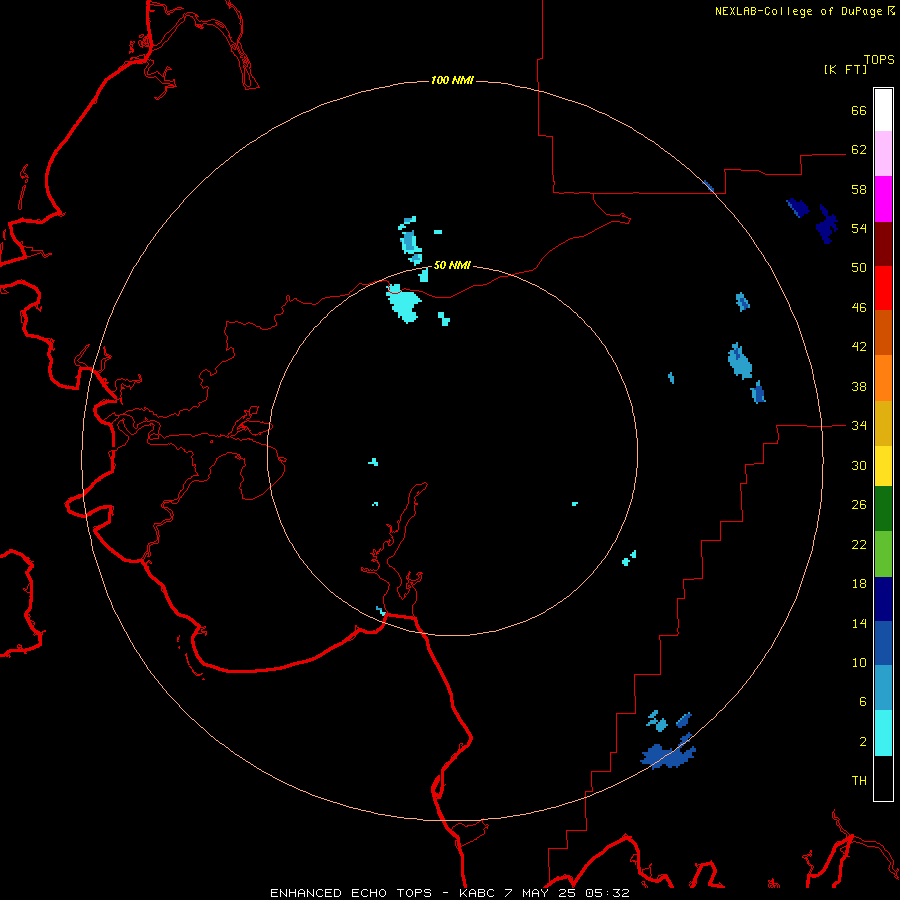Click the legend value 42

tap(859, 347)
